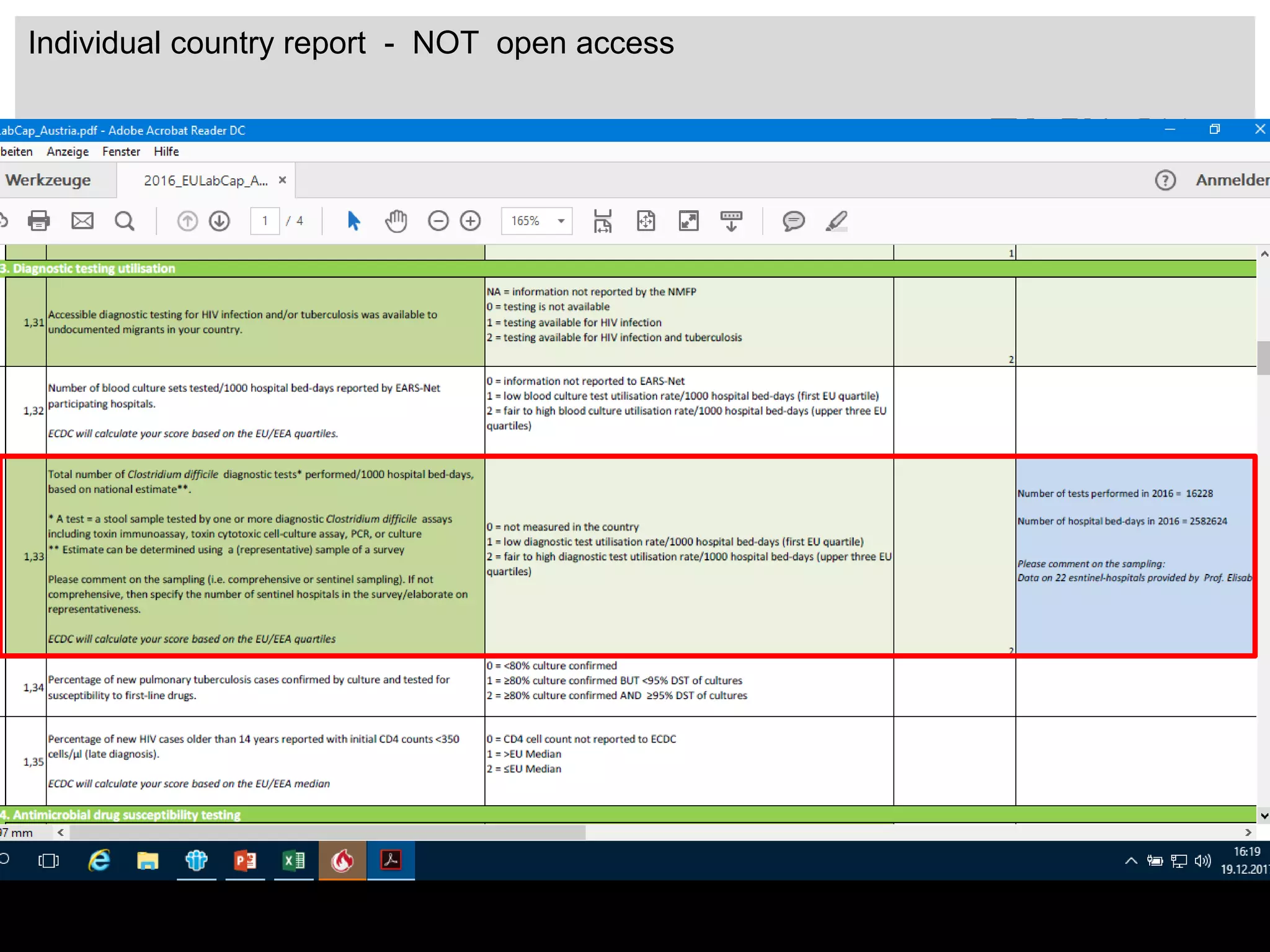
Task: Click '0 = CD4 cell count not reported' text
Action: pyautogui.click(x=581, y=739)
